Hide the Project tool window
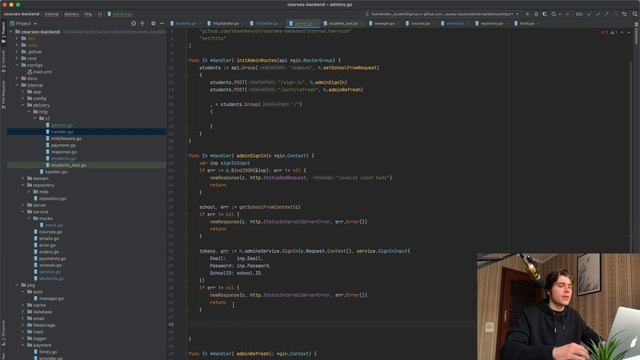Image resolution: width=640 pixels, height=360 pixels. pyautogui.click(x=162, y=24)
